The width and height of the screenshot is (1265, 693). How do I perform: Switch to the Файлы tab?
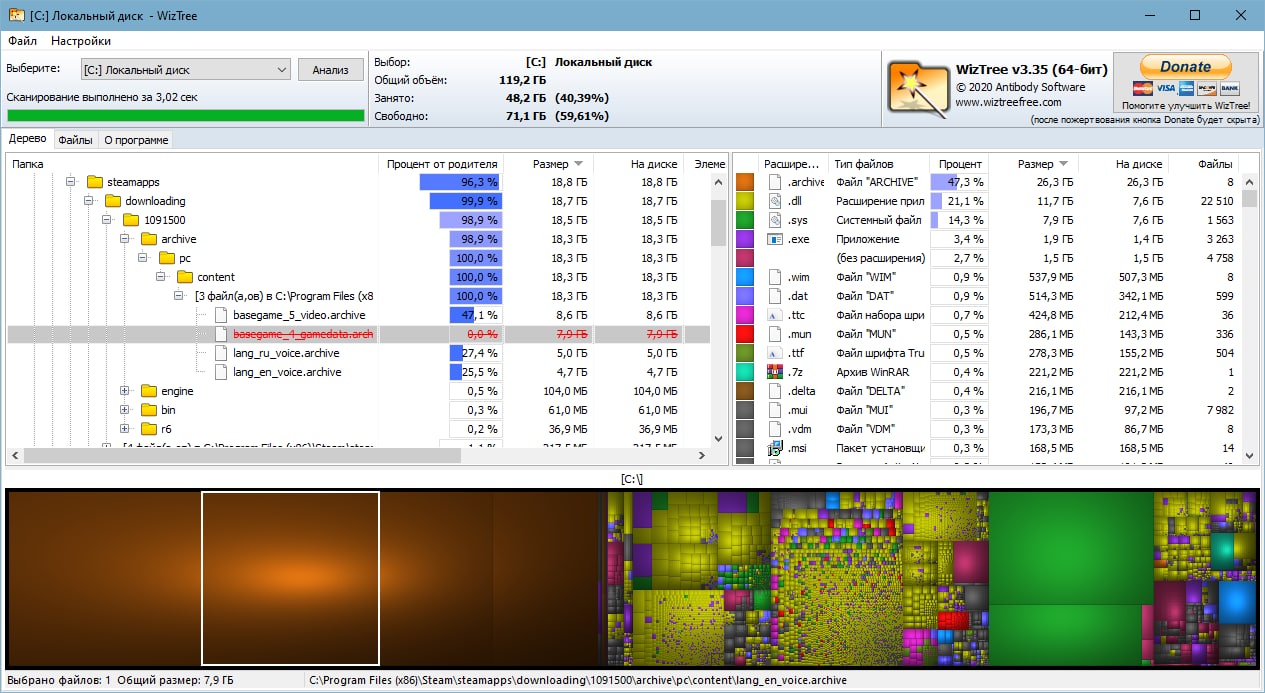click(x=75, y=140)
